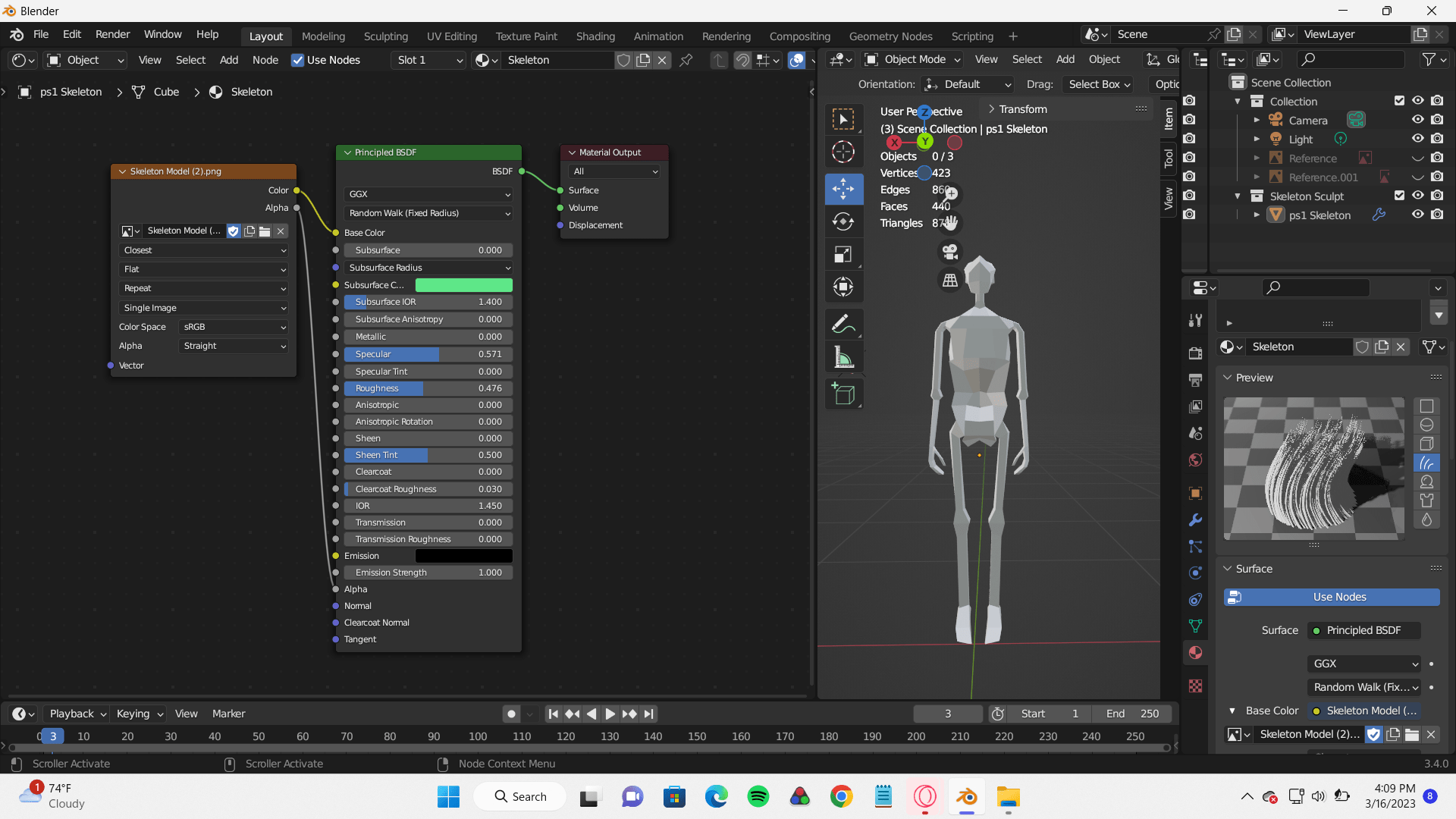Toggle Use Nodes in the shader header
The image size is (1456, 819).
297,60
